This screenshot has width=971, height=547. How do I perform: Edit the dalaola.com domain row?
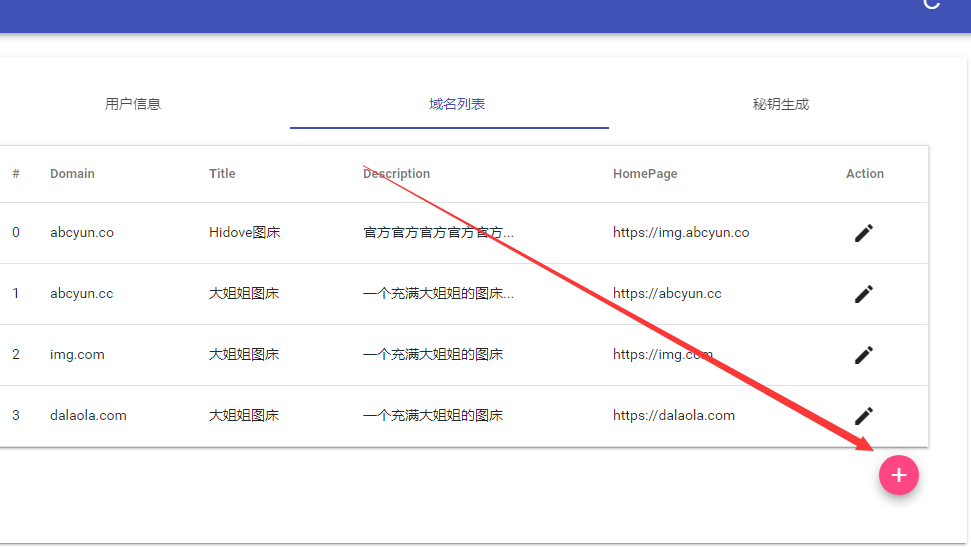click(864, 415)
